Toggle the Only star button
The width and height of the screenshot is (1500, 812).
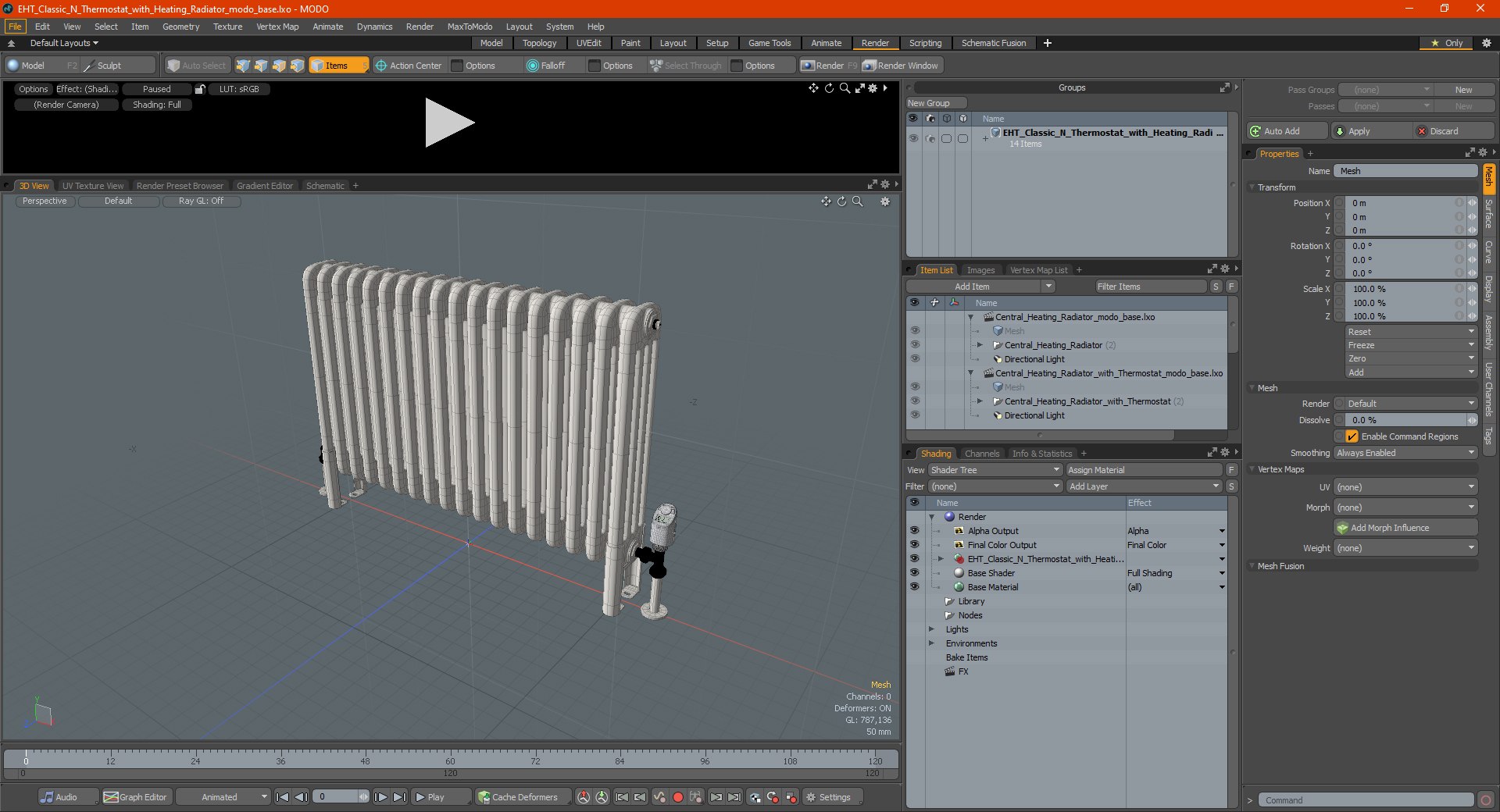point(1446,43)
